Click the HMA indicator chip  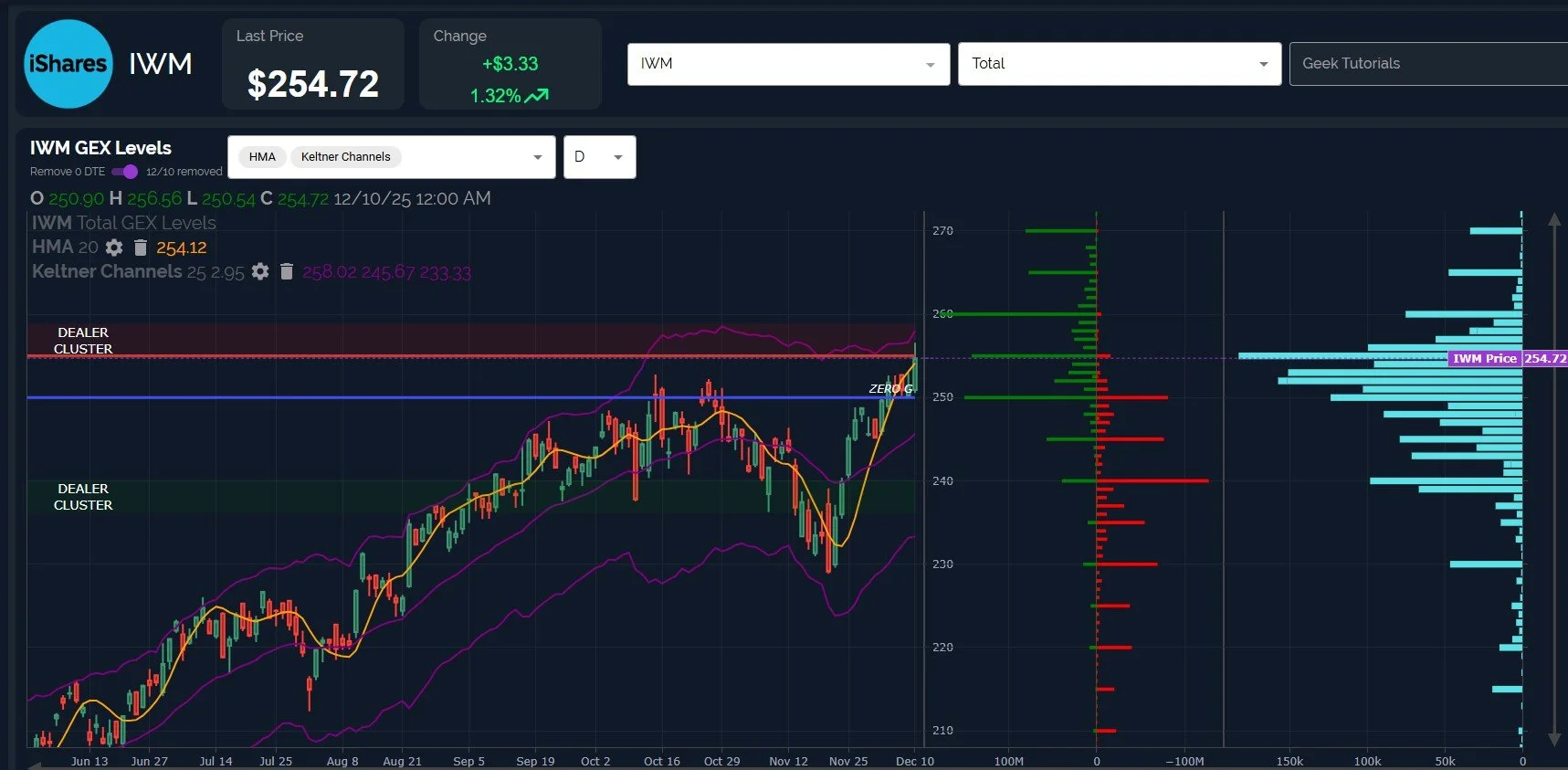[x=262, y=157]
